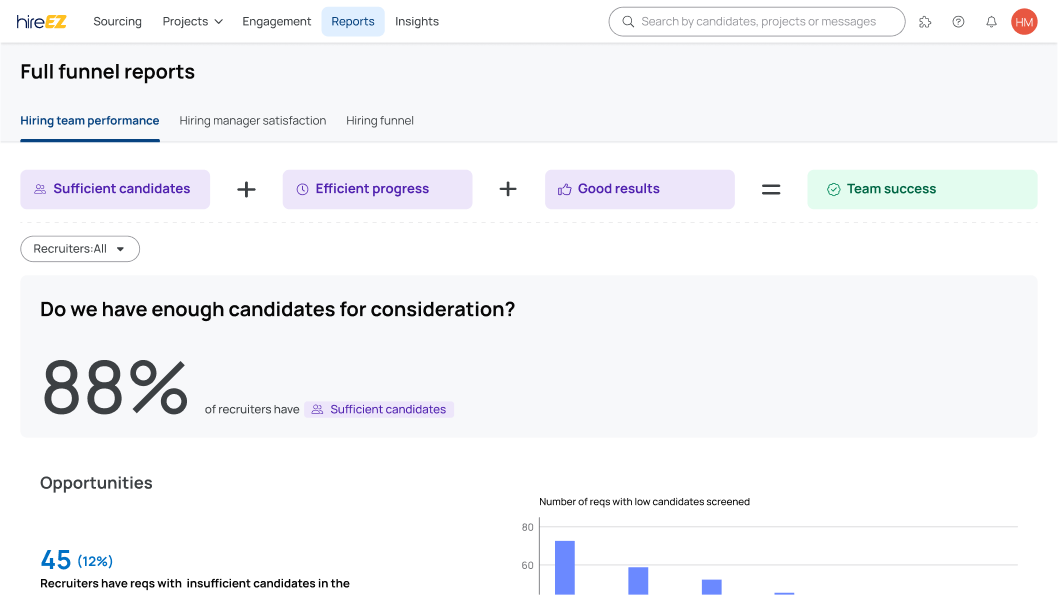Click the tallest bar in the chart

(x=564, y=567)
